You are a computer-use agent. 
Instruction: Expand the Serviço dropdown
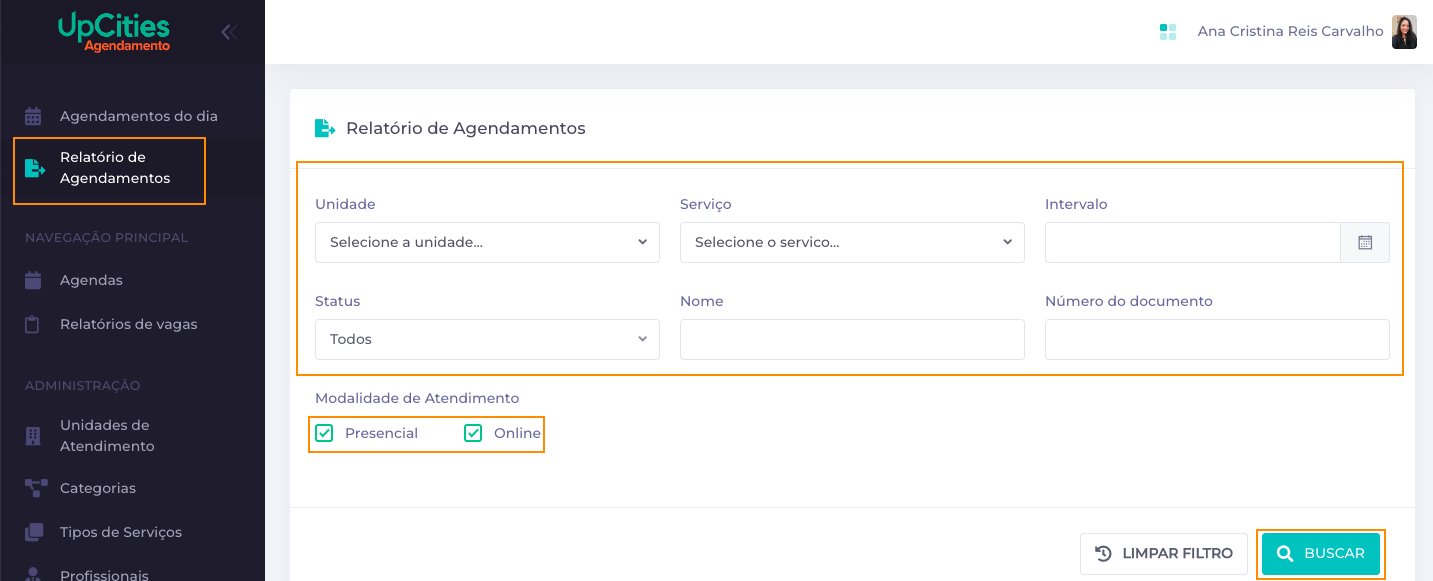852,242
